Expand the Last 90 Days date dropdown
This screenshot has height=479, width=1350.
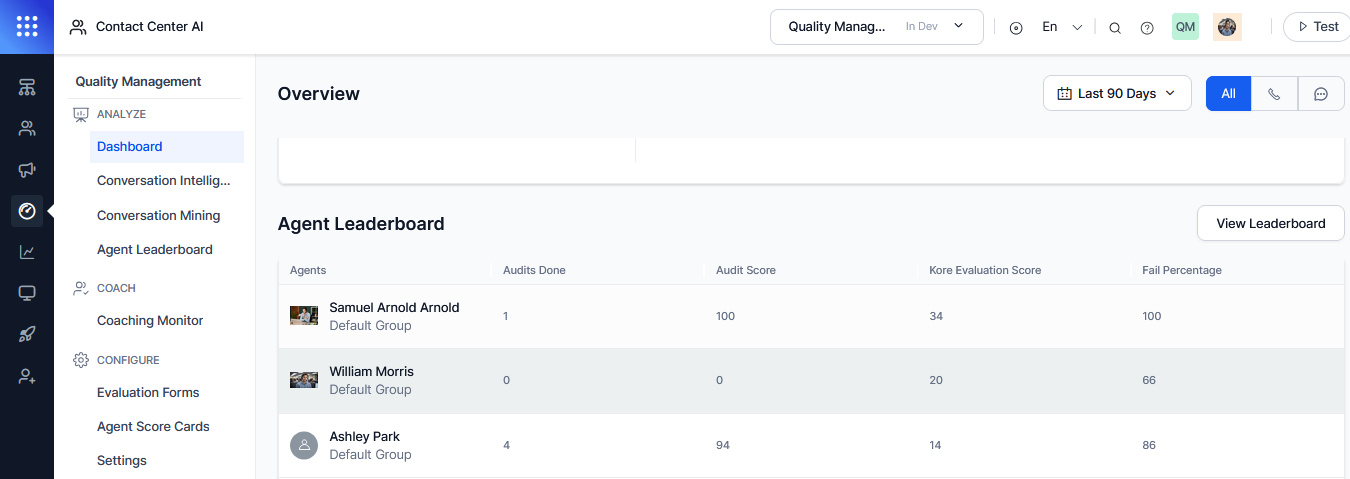click(x=1117, y=94)
